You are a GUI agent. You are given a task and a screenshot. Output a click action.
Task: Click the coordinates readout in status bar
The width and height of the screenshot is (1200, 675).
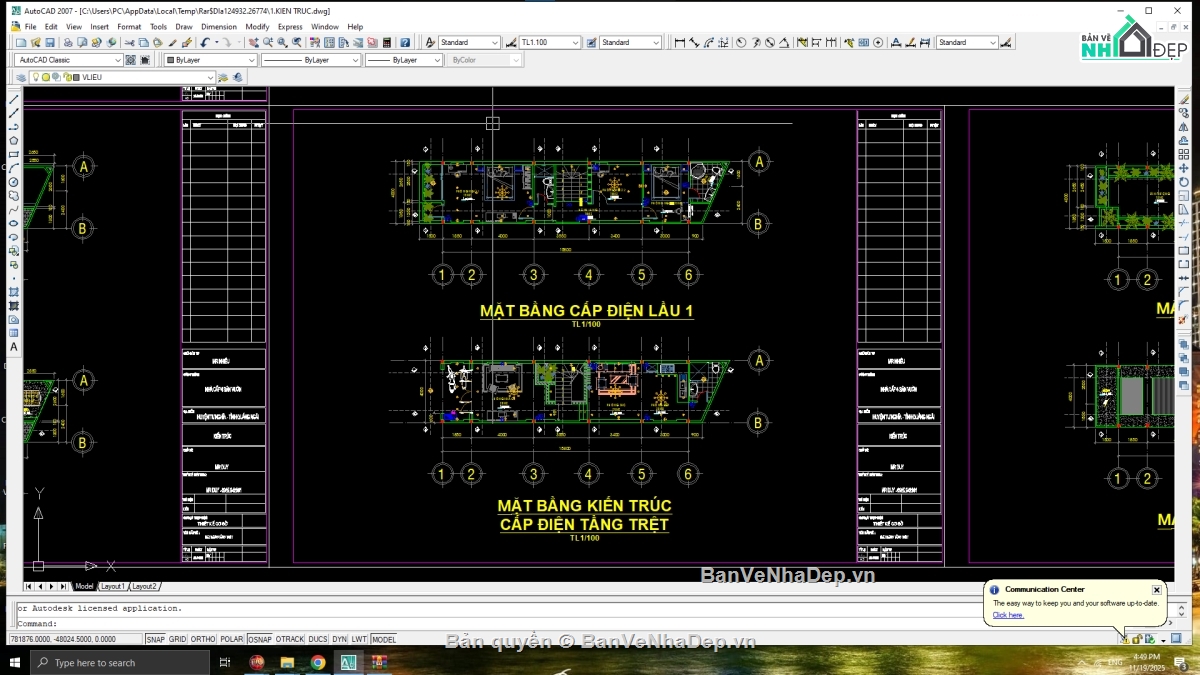[75, 639]
